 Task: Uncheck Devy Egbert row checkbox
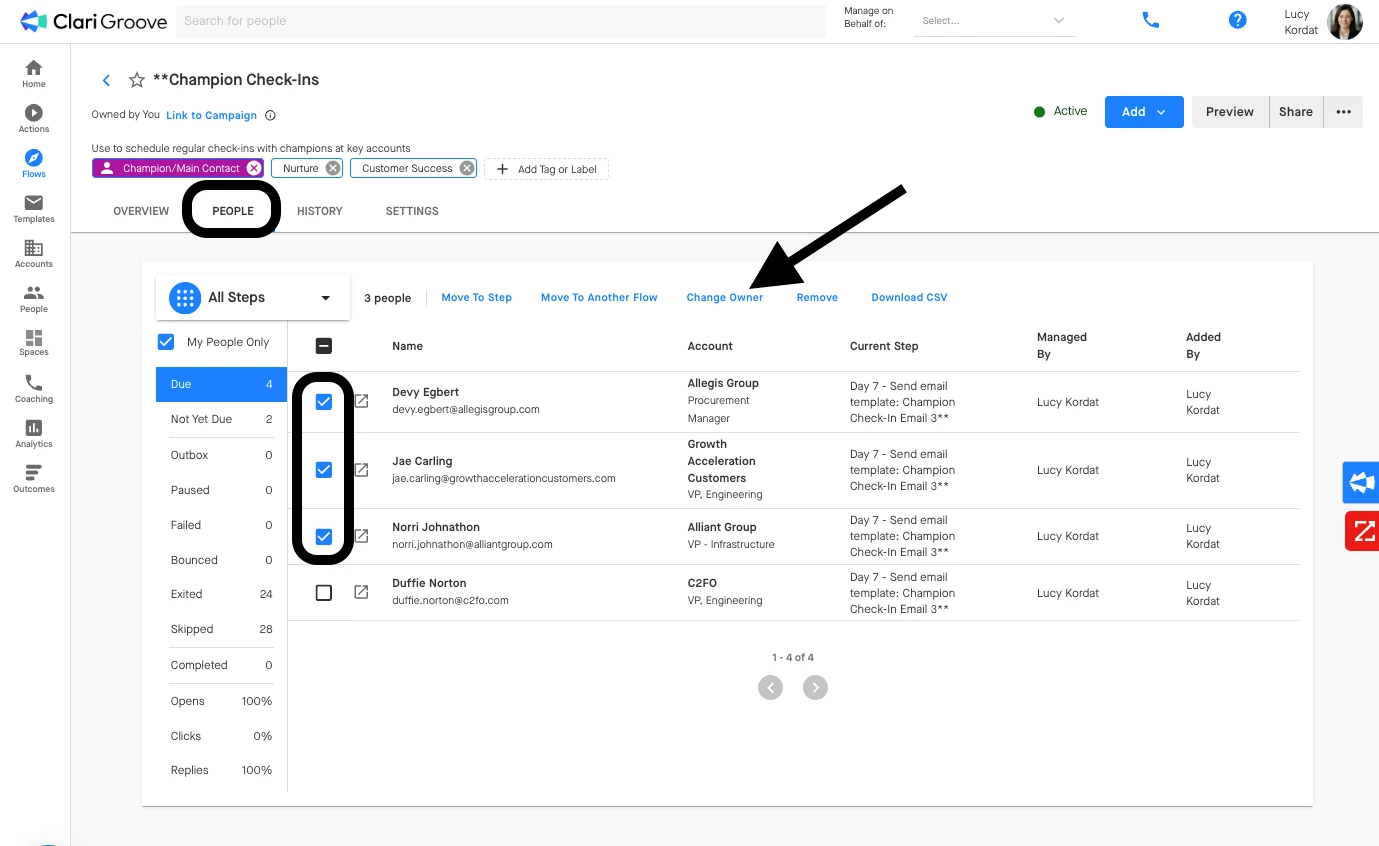tap(324, 401)
